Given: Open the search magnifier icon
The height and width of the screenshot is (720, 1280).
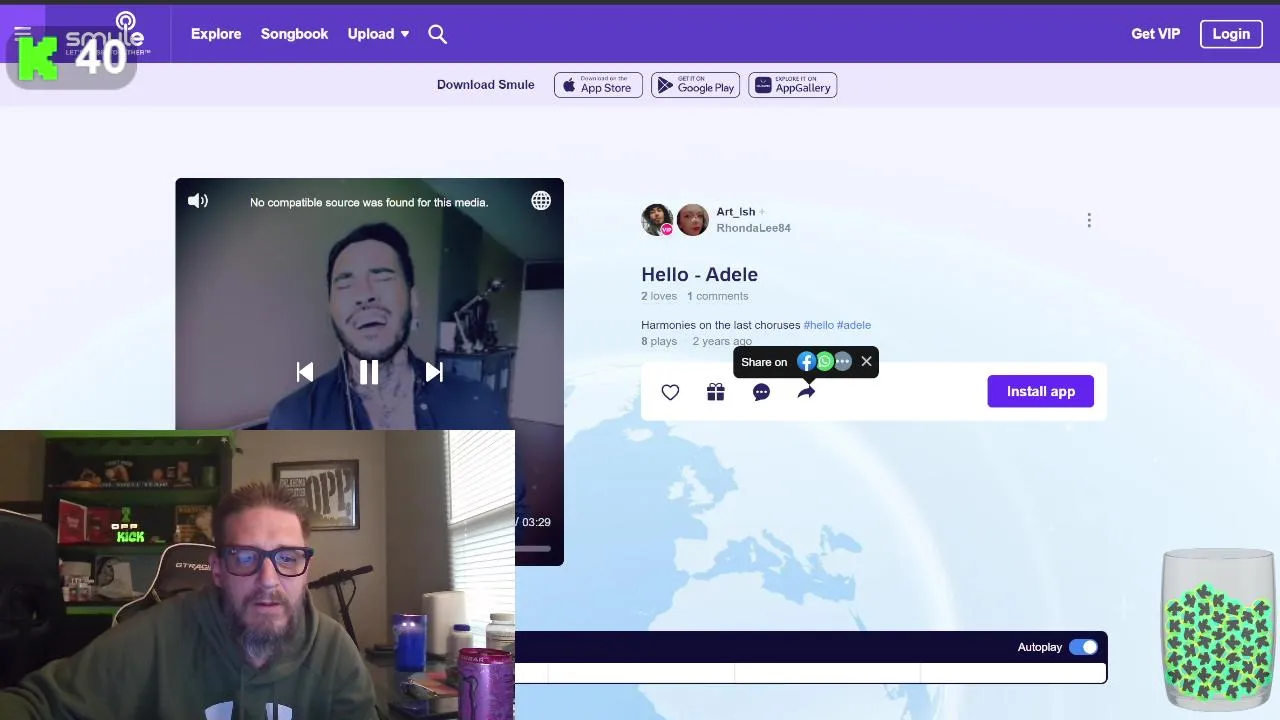Looking at the screenshot, I should pyautogui.click(x=437, y=34).
